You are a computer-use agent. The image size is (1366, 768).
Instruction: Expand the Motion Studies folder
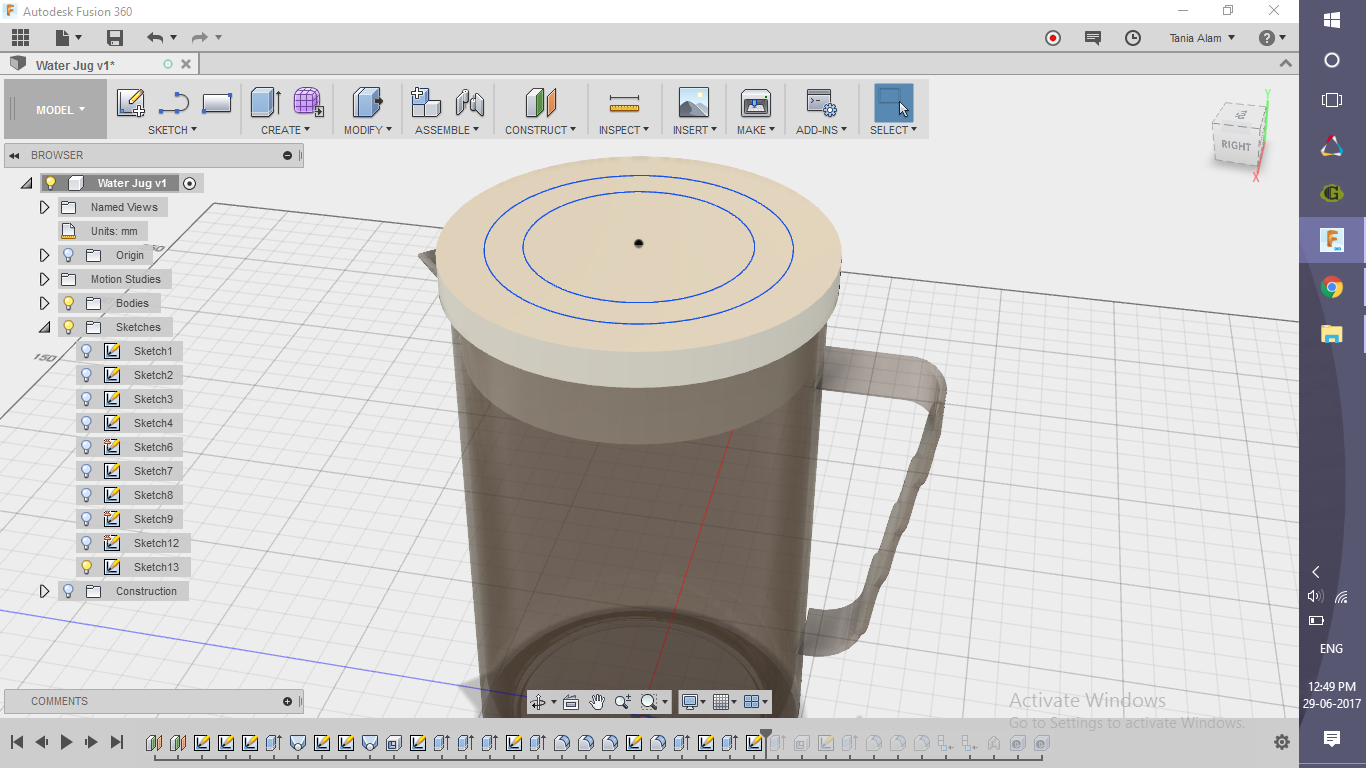pyautogui.click(x=44, y=279)
